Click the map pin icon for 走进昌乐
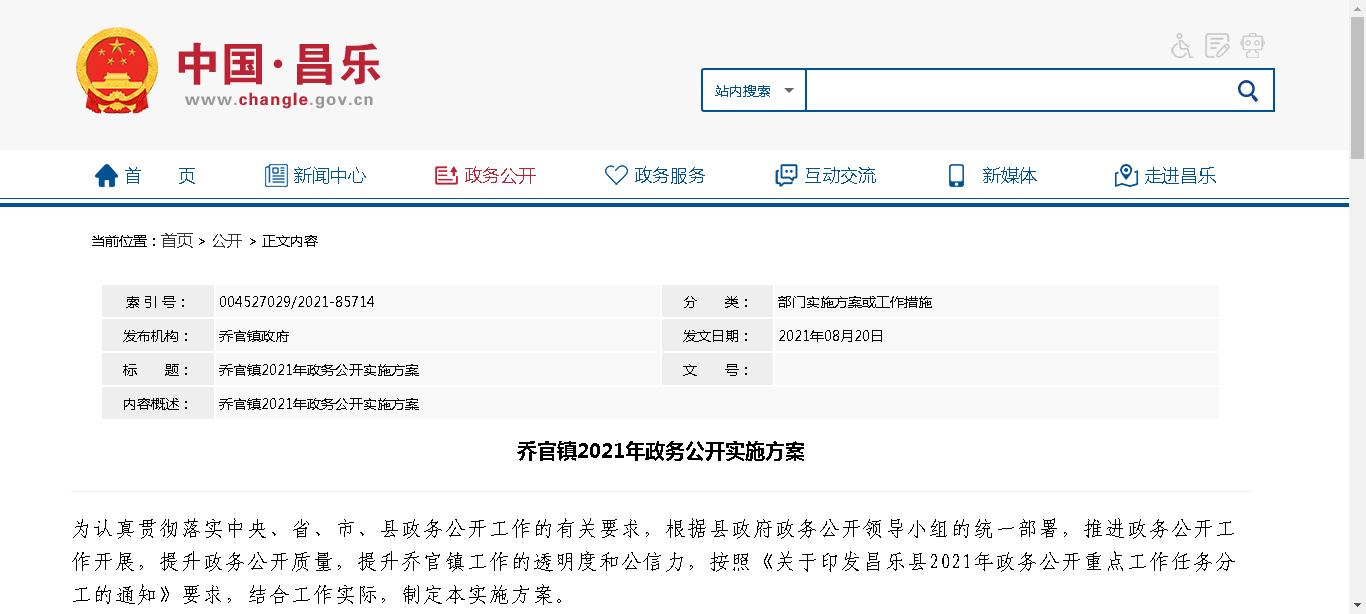Image resolution: width=1366 pixels, height=614 pixels. (1126, 176)
